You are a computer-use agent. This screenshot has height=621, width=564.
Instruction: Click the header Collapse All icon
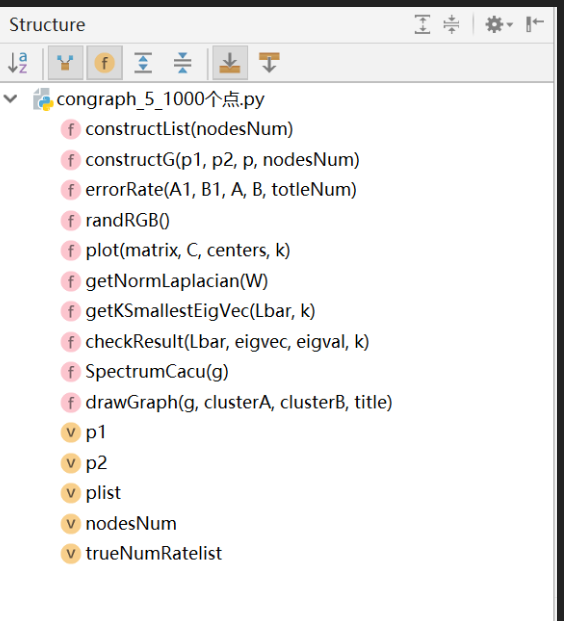[x=451, y=25]
